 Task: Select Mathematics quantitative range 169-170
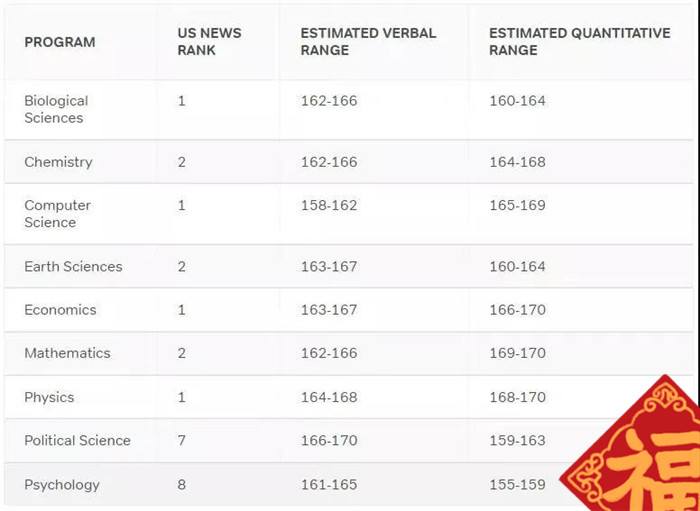[517, 353]
